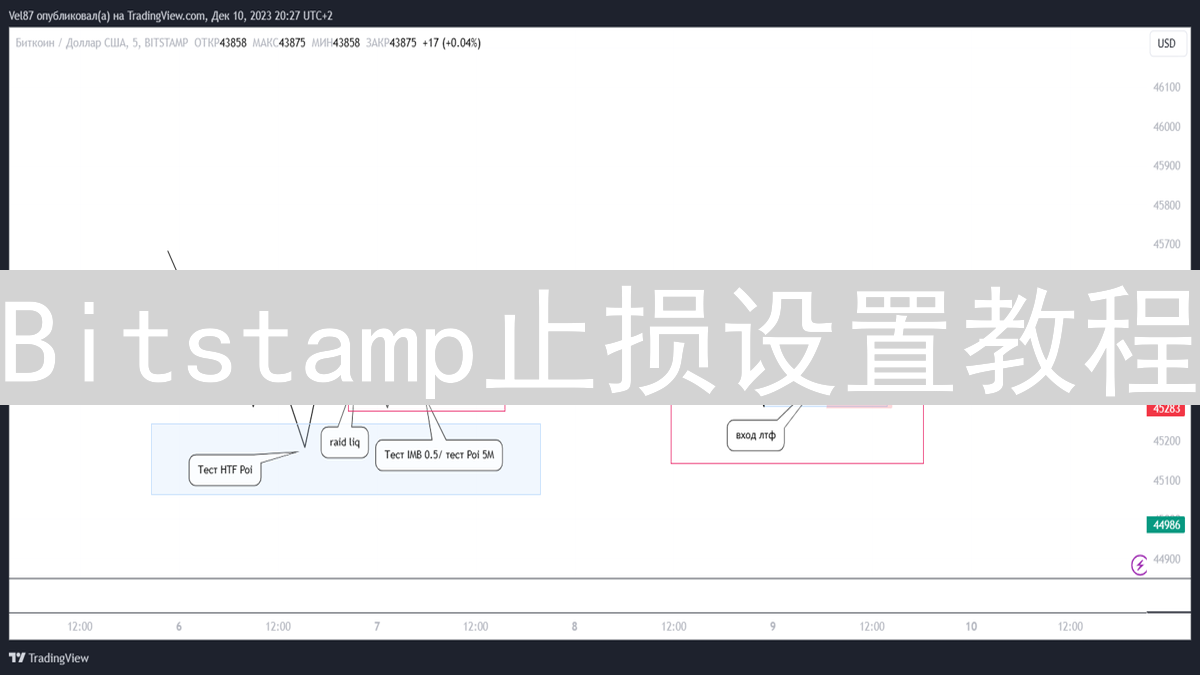The image size is (1200, 675).
Task: Click date label 7 on time axis
Action: coord(377,627)
